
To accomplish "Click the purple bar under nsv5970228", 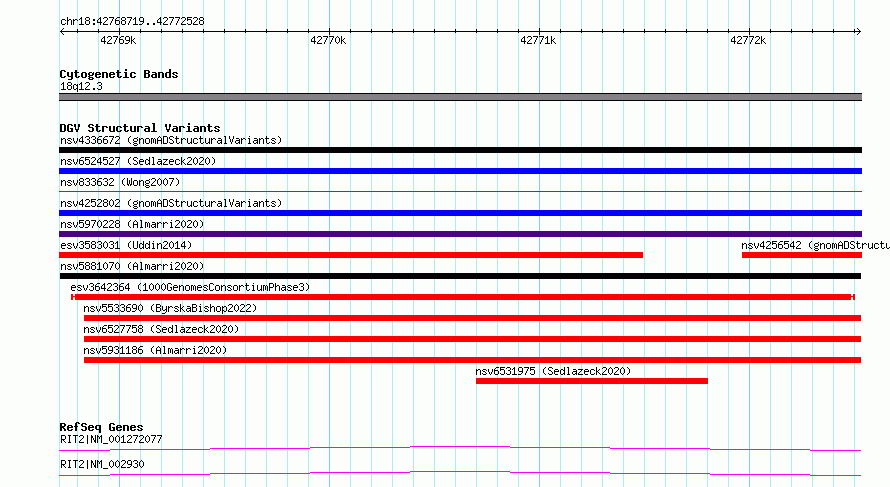I will point(460,234).
